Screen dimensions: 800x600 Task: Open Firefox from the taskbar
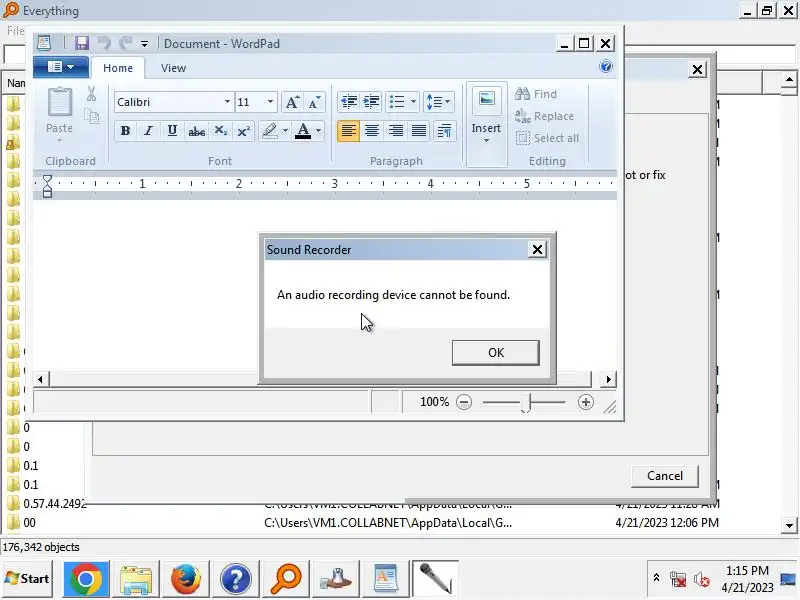point(185,579)
